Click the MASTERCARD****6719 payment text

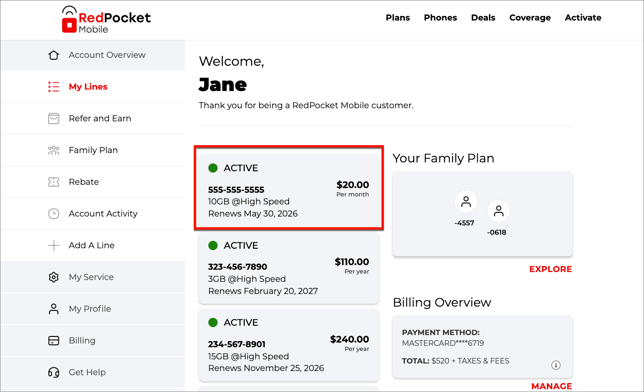coord(443,343)
